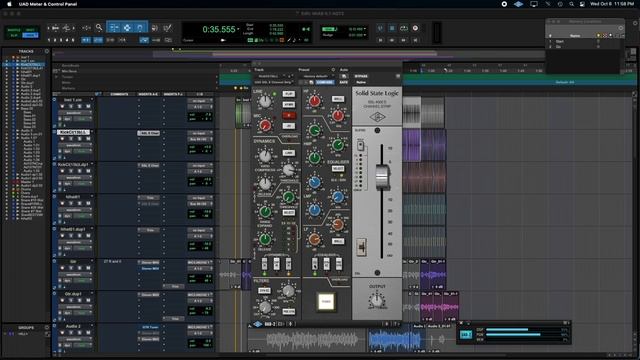Click the plug-in preset settings circle icon
This screenshot has height=360, width=640.
[333, 70]
